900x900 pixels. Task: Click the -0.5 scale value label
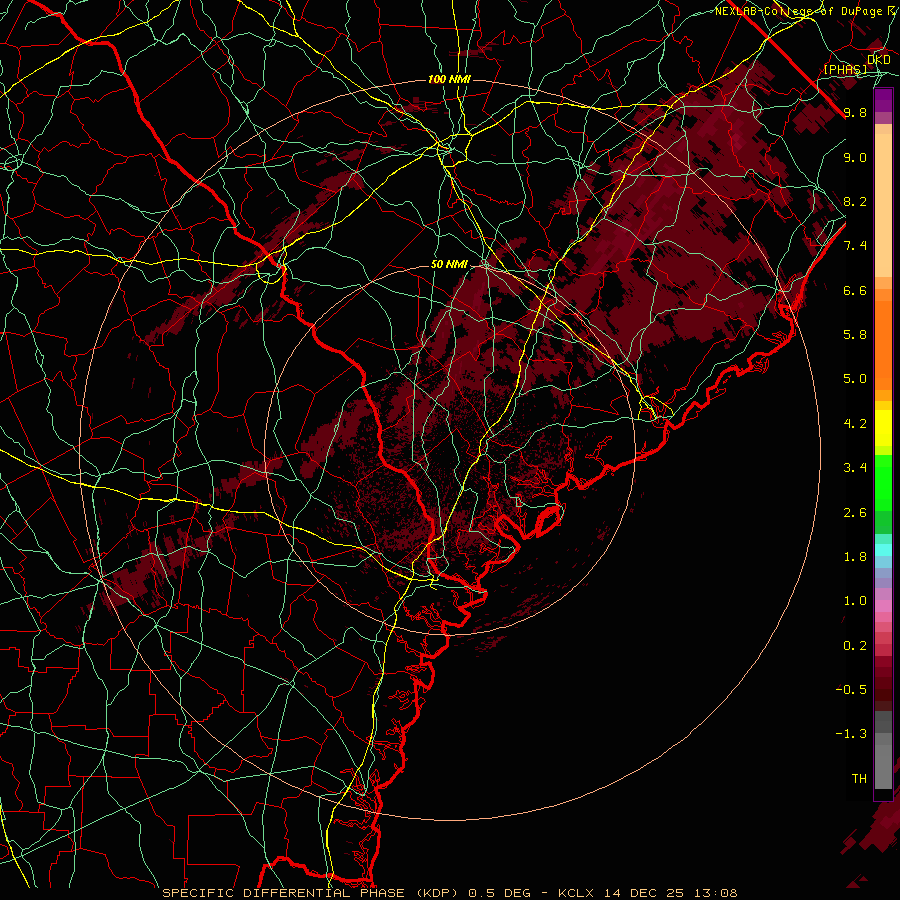pos(851,690)
